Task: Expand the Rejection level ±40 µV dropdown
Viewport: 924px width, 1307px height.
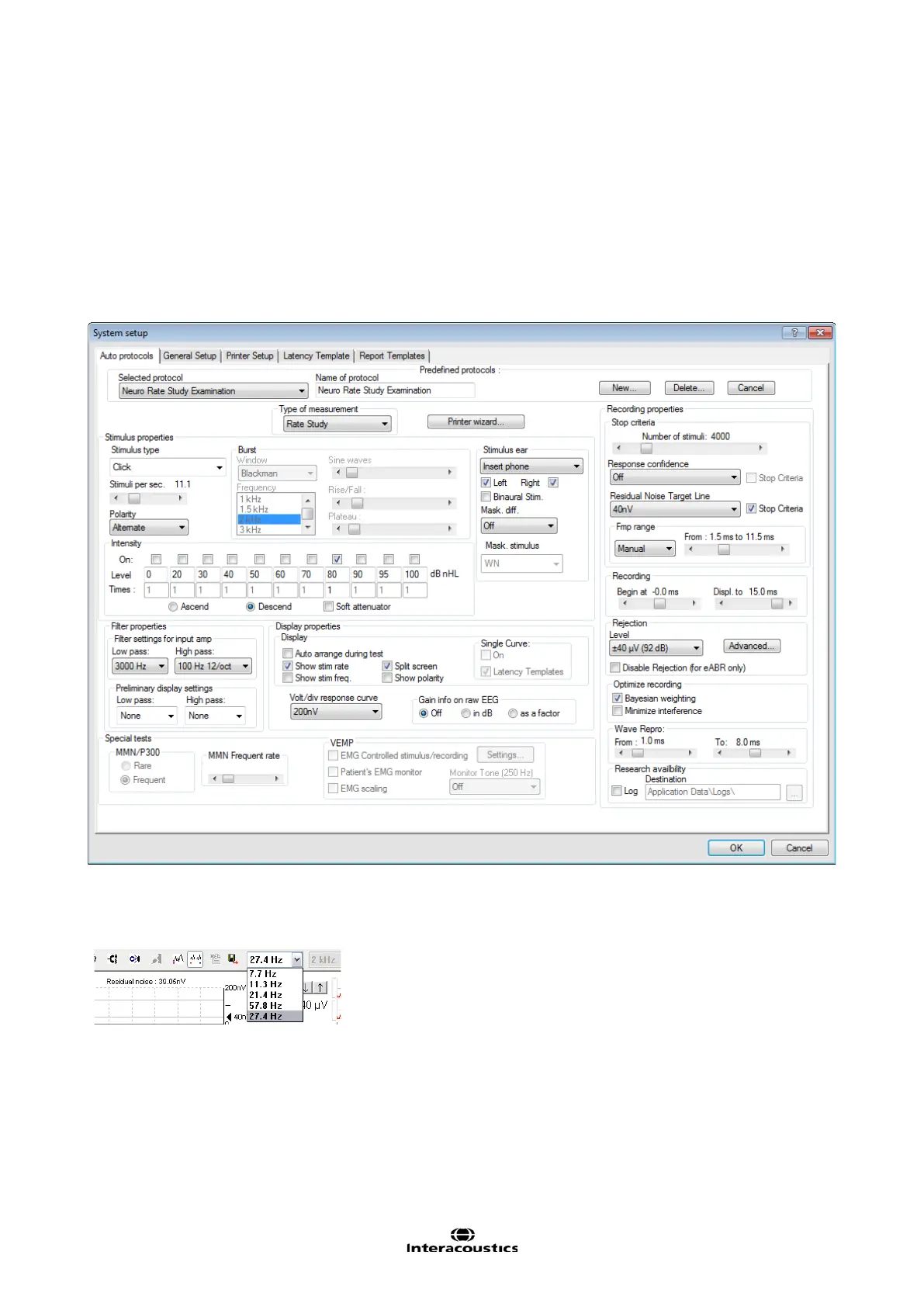Action: coord(656,648)
